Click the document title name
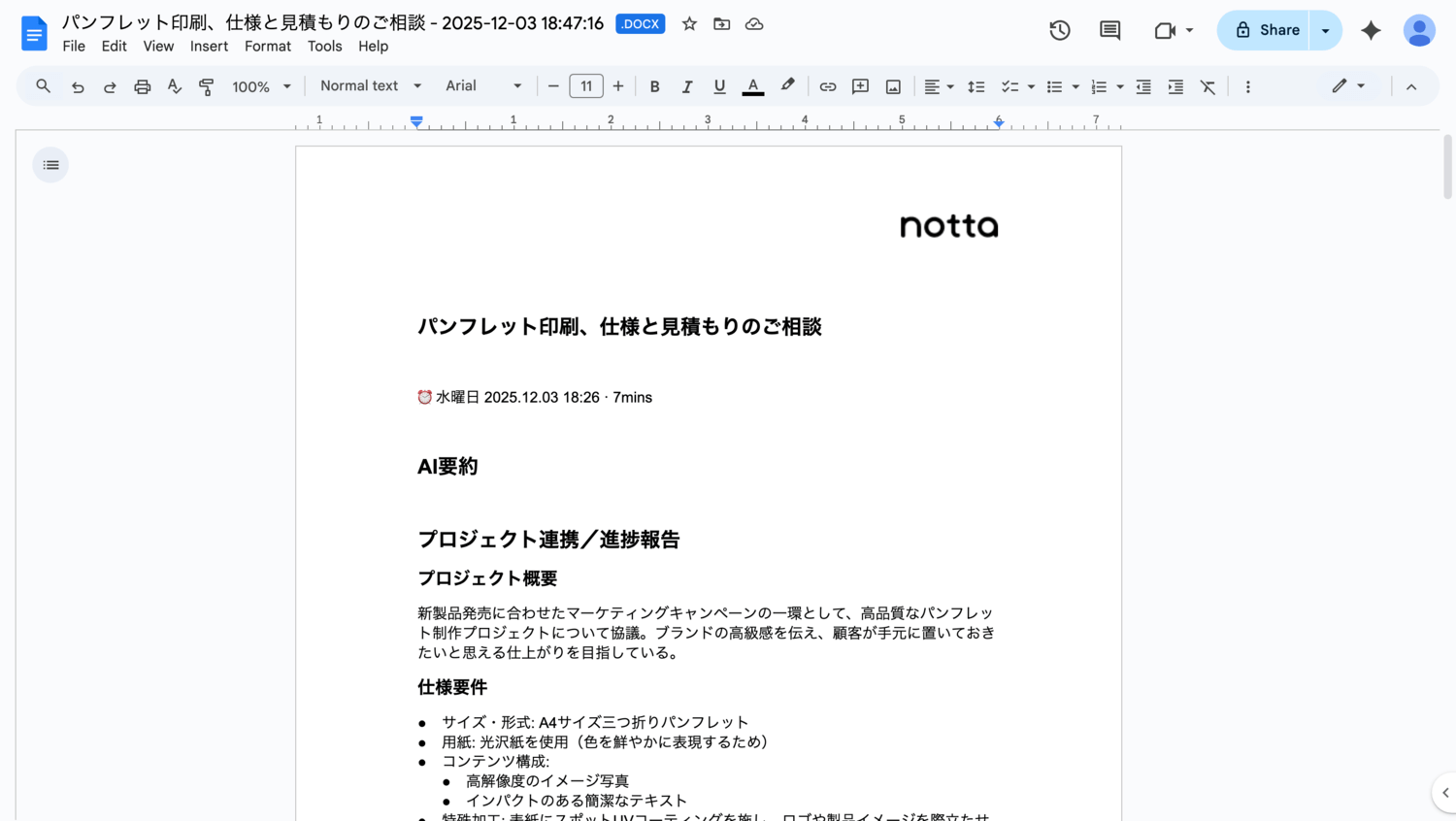Screen dimensions: 1456x821 tap(333, 23)
